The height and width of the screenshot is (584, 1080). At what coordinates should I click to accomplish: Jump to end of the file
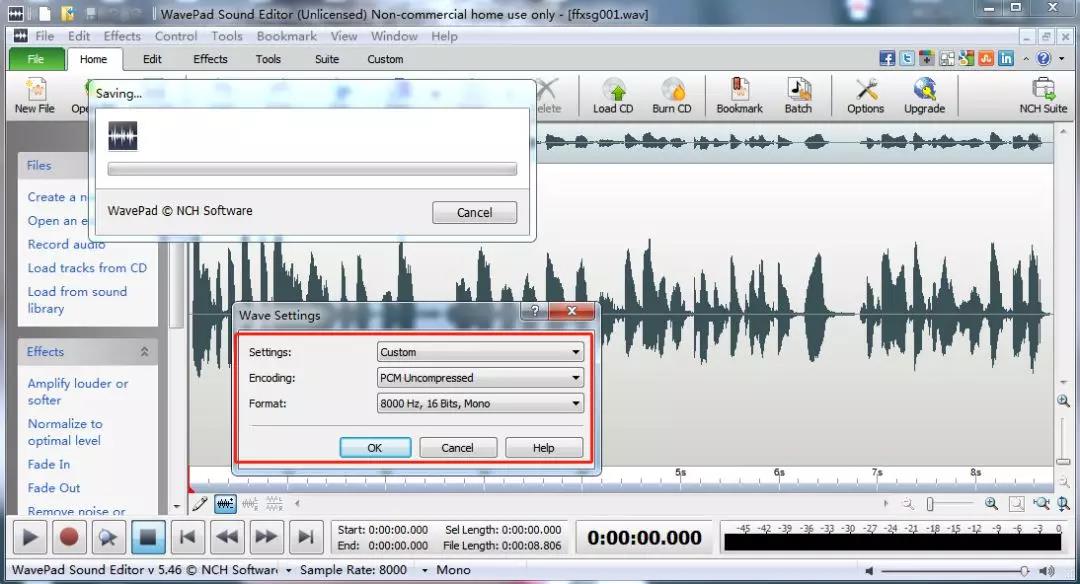[306, 536]
